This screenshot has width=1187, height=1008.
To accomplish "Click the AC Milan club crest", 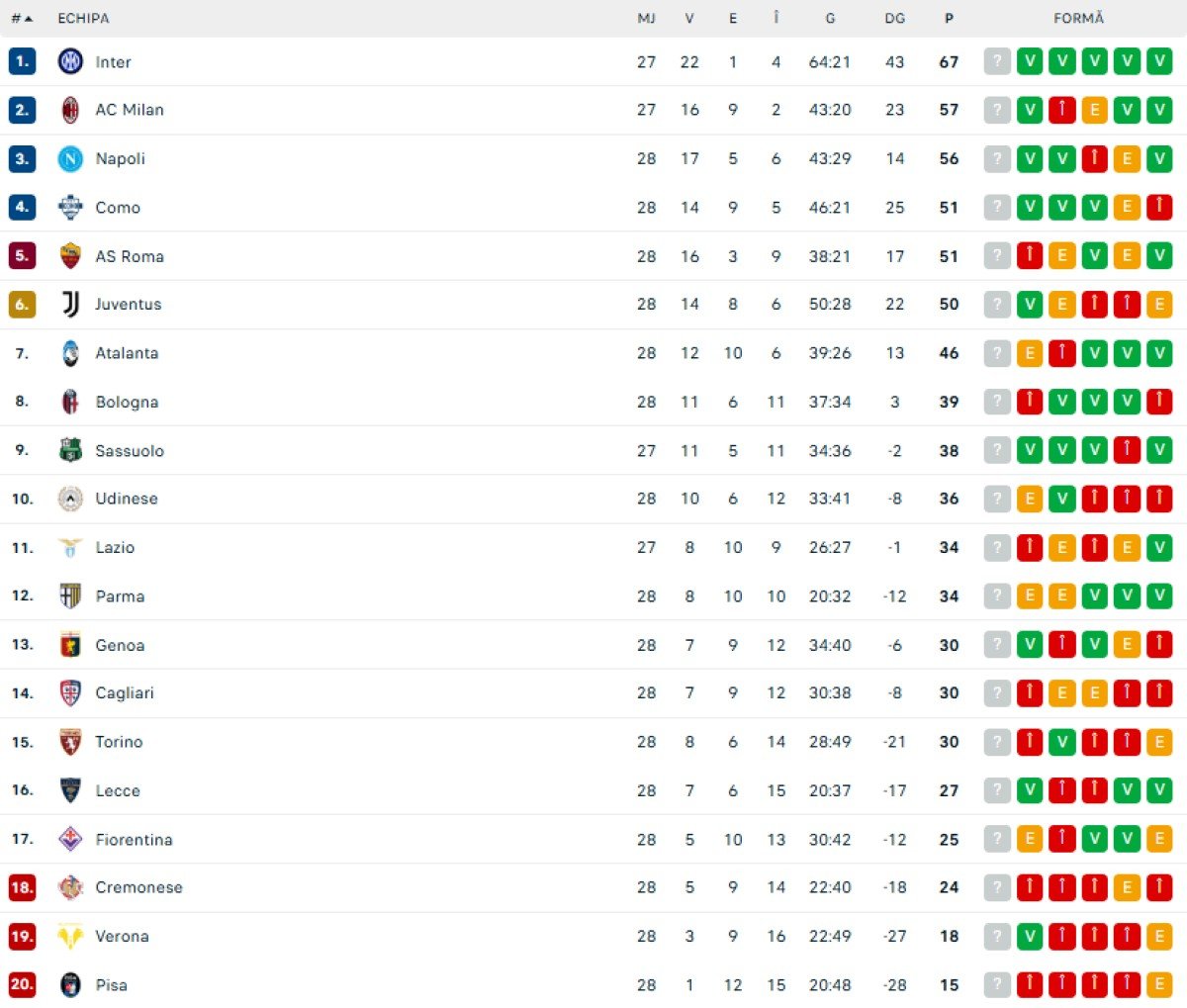I will click(x=70, y=110).
